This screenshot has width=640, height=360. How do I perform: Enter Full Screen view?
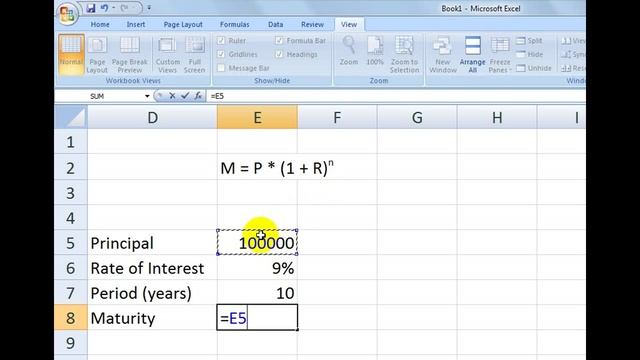(194, 55)
